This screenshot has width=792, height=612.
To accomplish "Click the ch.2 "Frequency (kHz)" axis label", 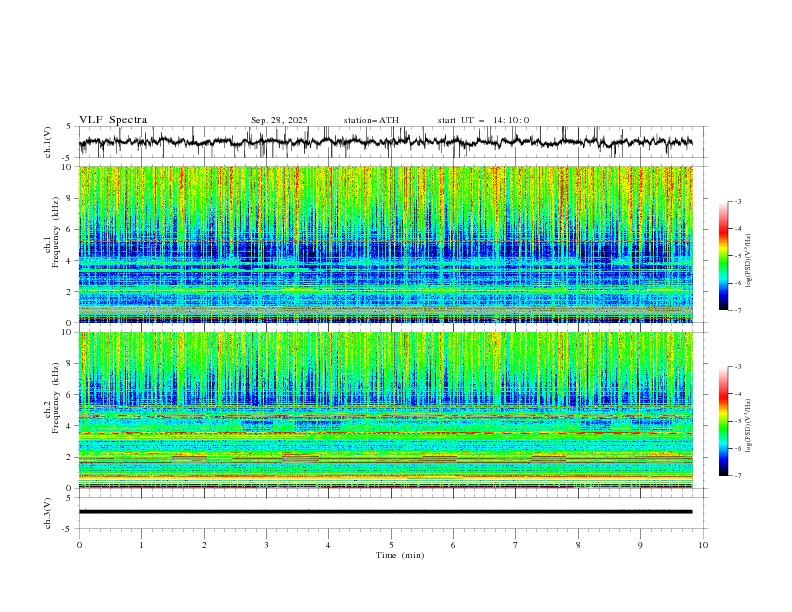I will (56, 397).
